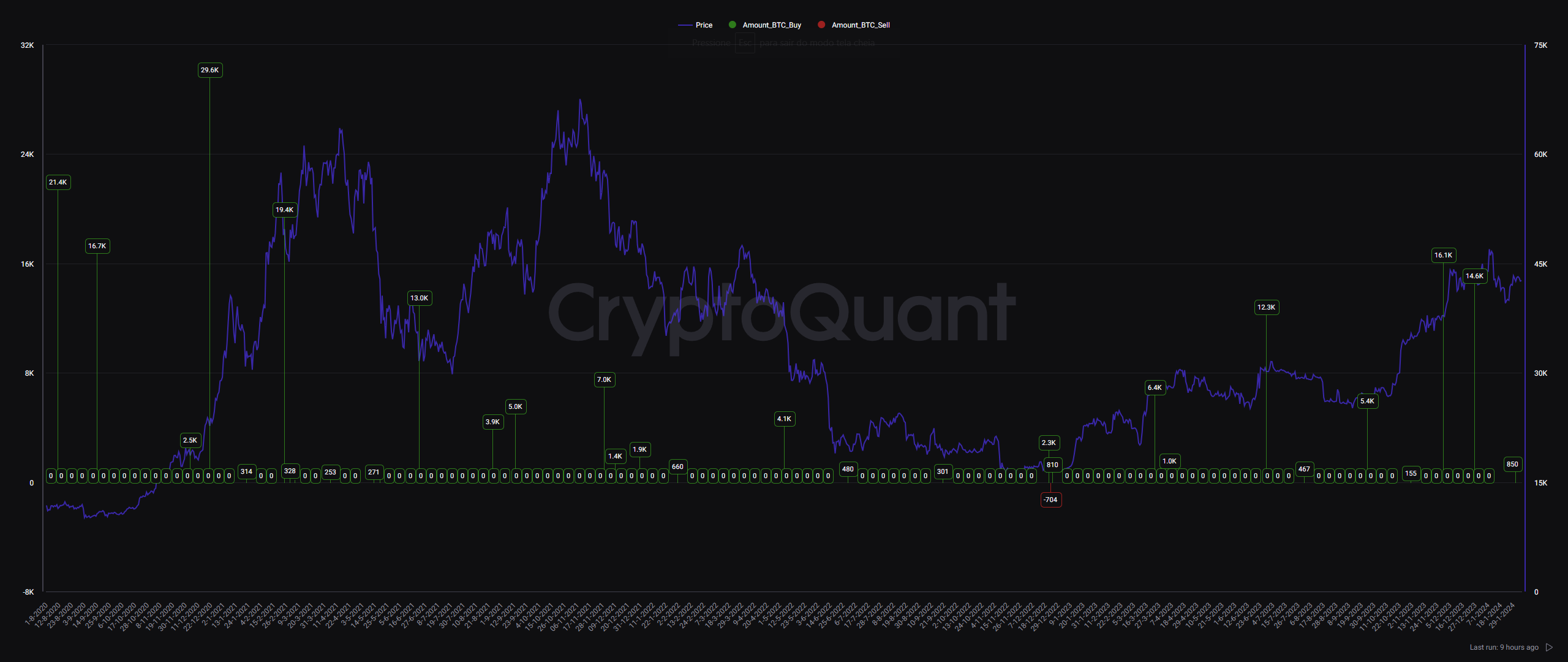Select the 810 buy data label
The image size is (1568, 662).
[1053, 465]
